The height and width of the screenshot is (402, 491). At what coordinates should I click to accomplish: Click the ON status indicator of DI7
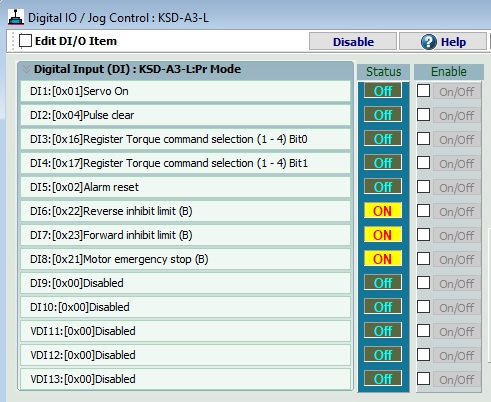tap(383, 235)
